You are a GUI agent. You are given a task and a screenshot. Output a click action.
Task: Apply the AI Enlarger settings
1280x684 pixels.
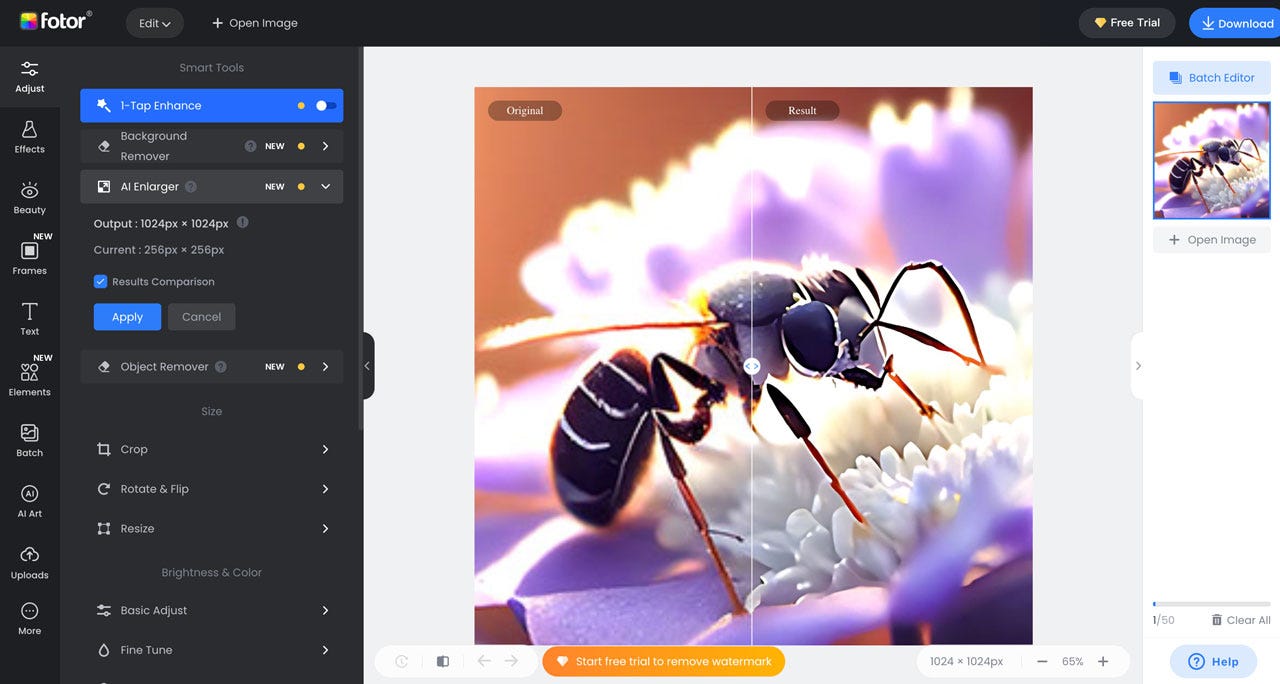126,316
